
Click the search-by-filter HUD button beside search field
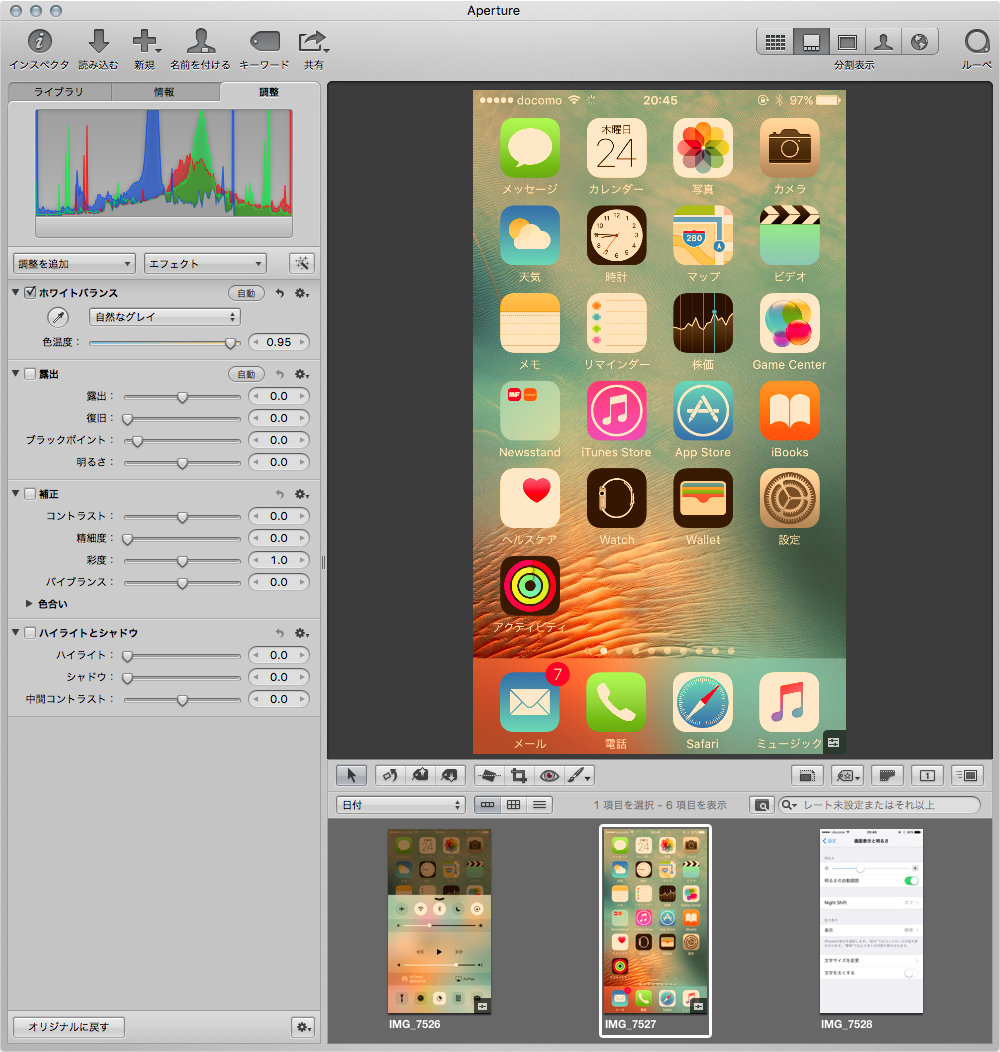[x=762, y=804]
